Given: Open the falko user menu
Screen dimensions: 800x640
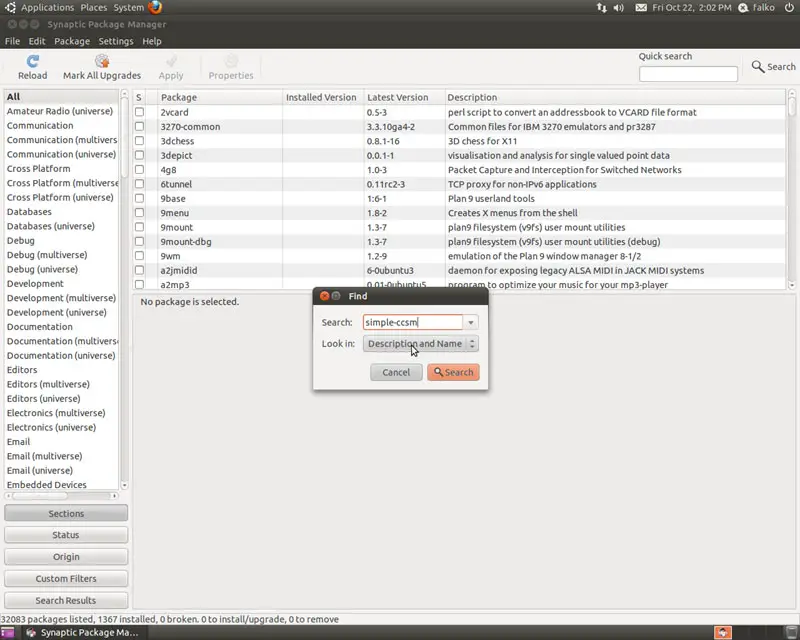Looking at the screenshot, I should [x=757, y=8].
